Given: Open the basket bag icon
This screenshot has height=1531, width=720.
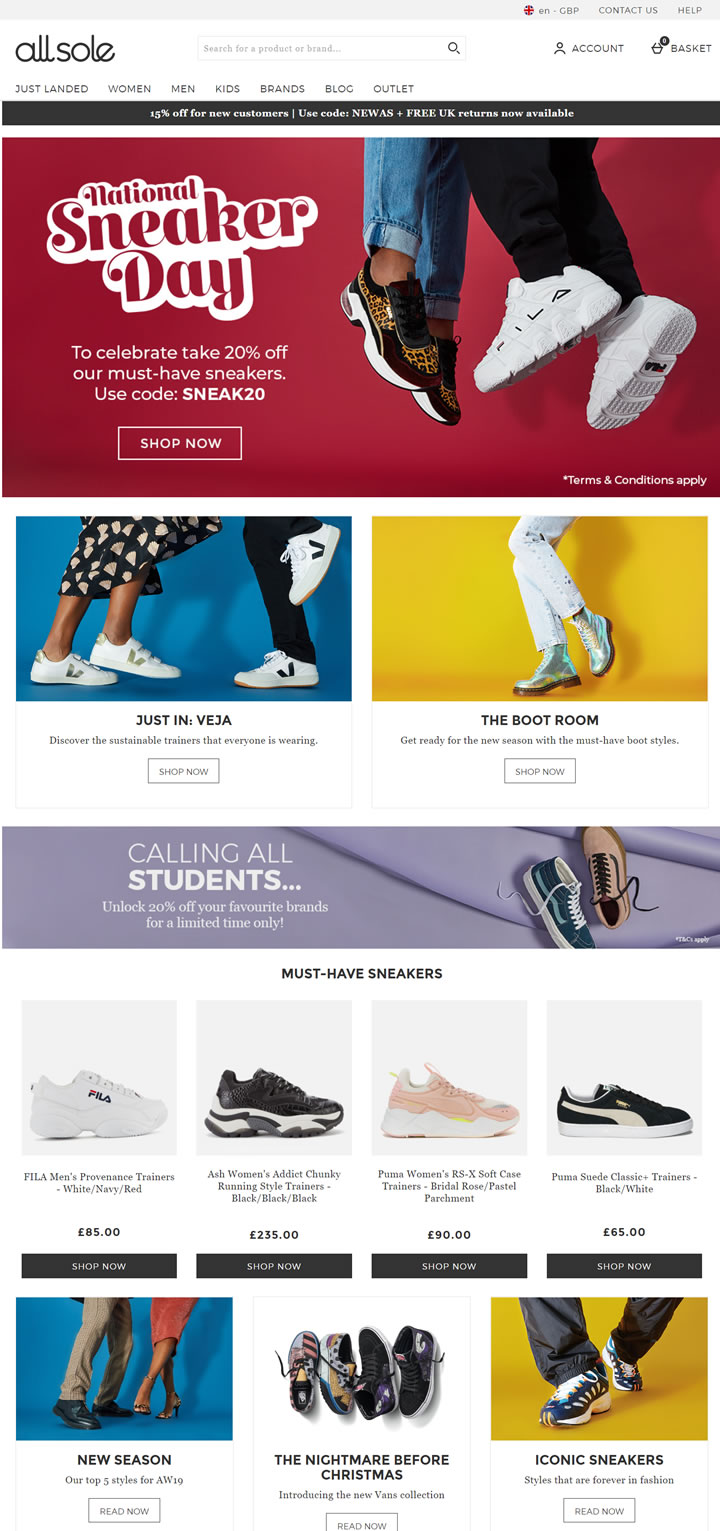Looking at the screenshot, I should click(658, 46).
